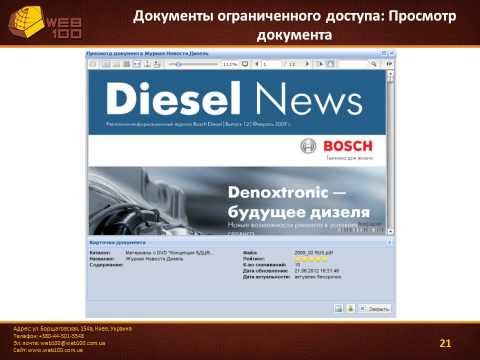The image size is (480, 360).
Task: Click the document scrollbar up arrow
Action: [390, 74]
